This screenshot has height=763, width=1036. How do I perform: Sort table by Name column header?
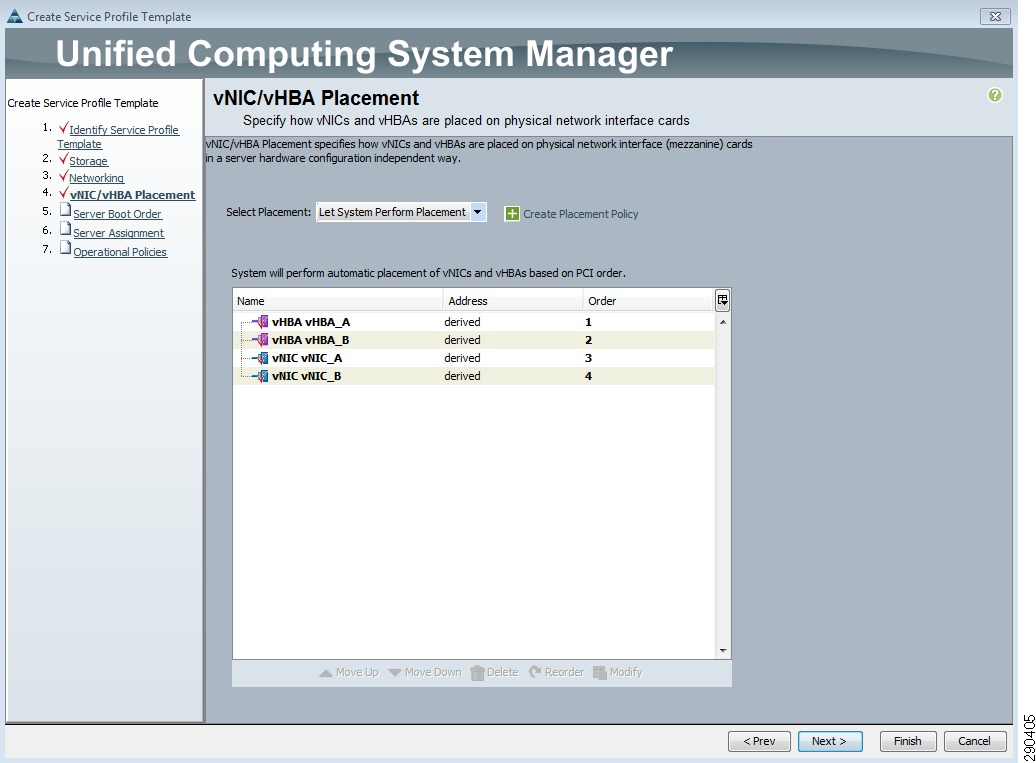[338, 301]
